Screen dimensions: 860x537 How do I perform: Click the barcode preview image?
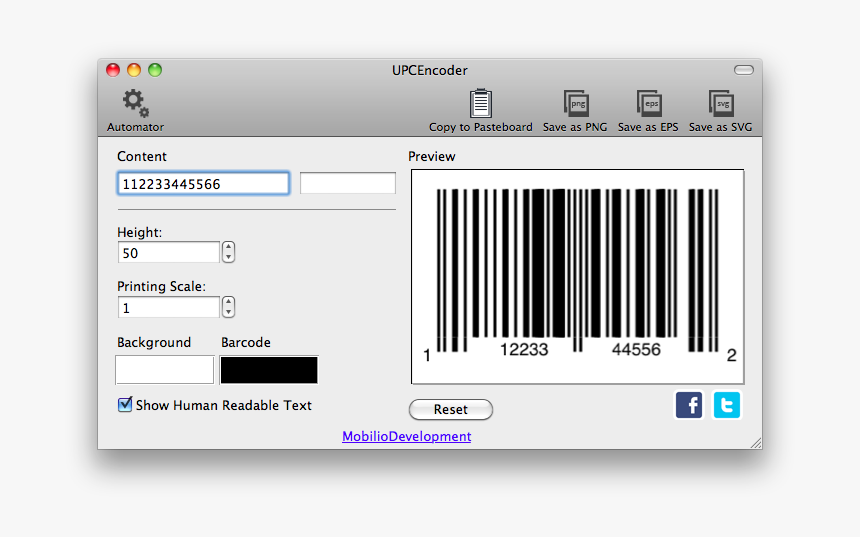pyautogui.click(x=578, y=277)
